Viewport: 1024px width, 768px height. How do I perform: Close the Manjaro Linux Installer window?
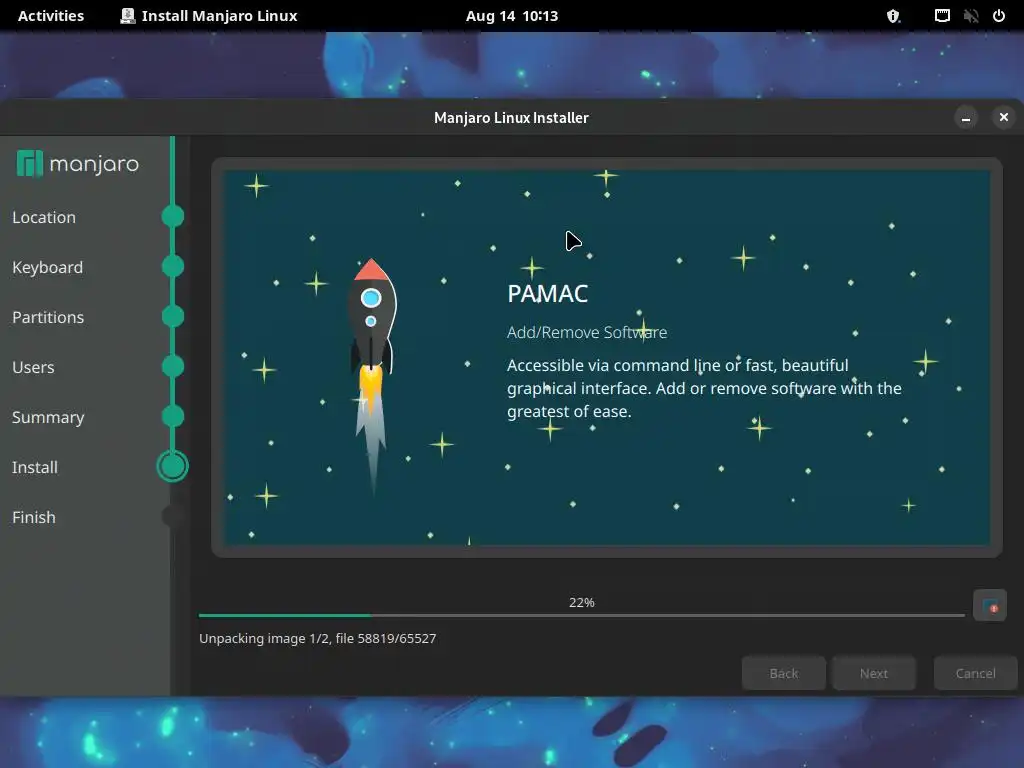point(1004,117)
